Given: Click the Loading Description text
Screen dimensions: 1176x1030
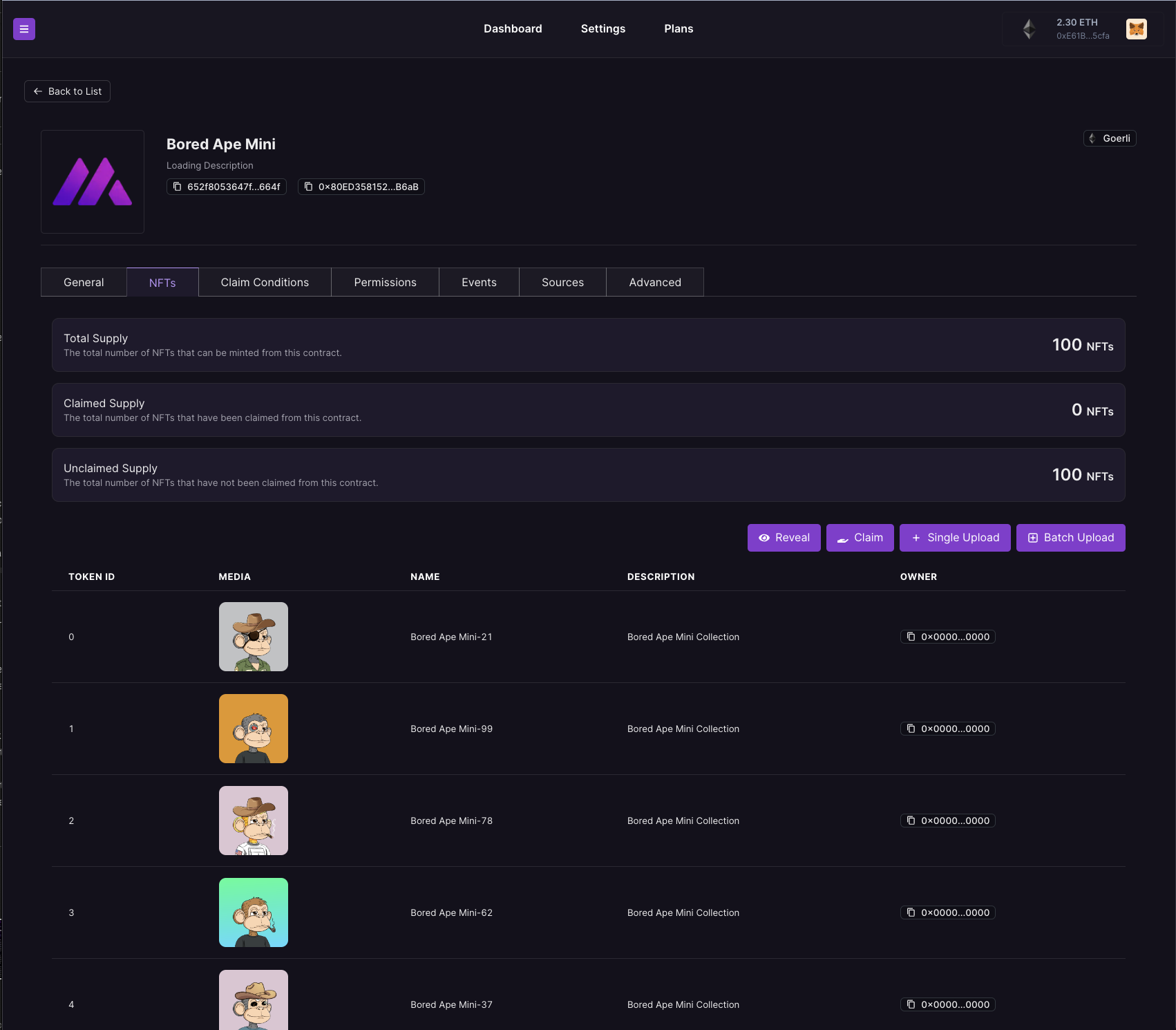Looking at the screenshot, I should point(210,165).
